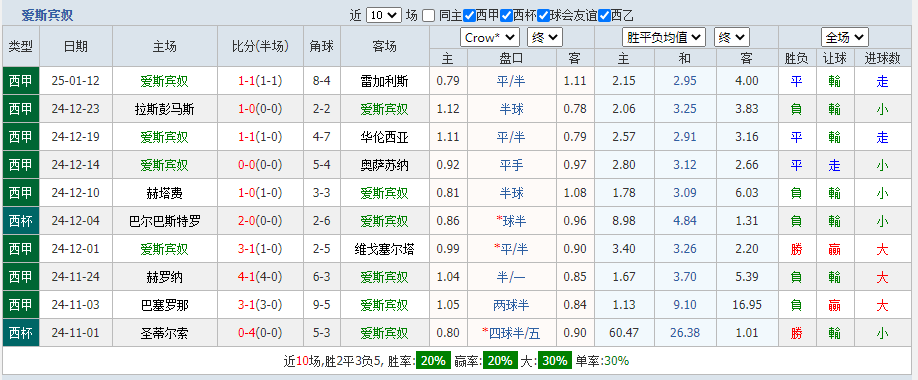This screenshot has height=380, width=918.
Task: Click the corner count 8-4
Action: pos(322,81)
